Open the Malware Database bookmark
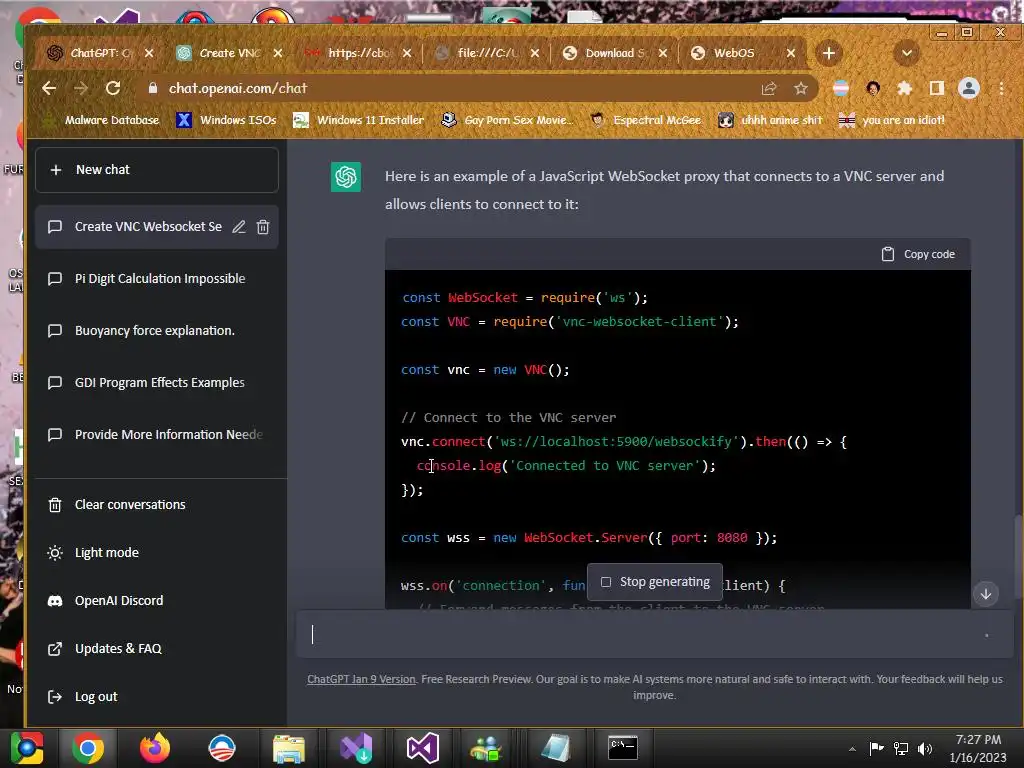Image resolution: width=1024 pixels, height=768 pixels. click(x=101, y=120)
